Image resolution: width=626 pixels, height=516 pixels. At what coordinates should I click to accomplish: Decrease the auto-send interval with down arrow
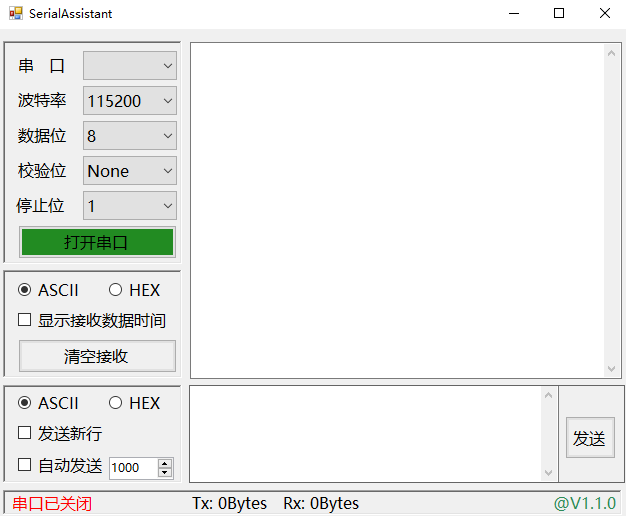click(165, 472)
